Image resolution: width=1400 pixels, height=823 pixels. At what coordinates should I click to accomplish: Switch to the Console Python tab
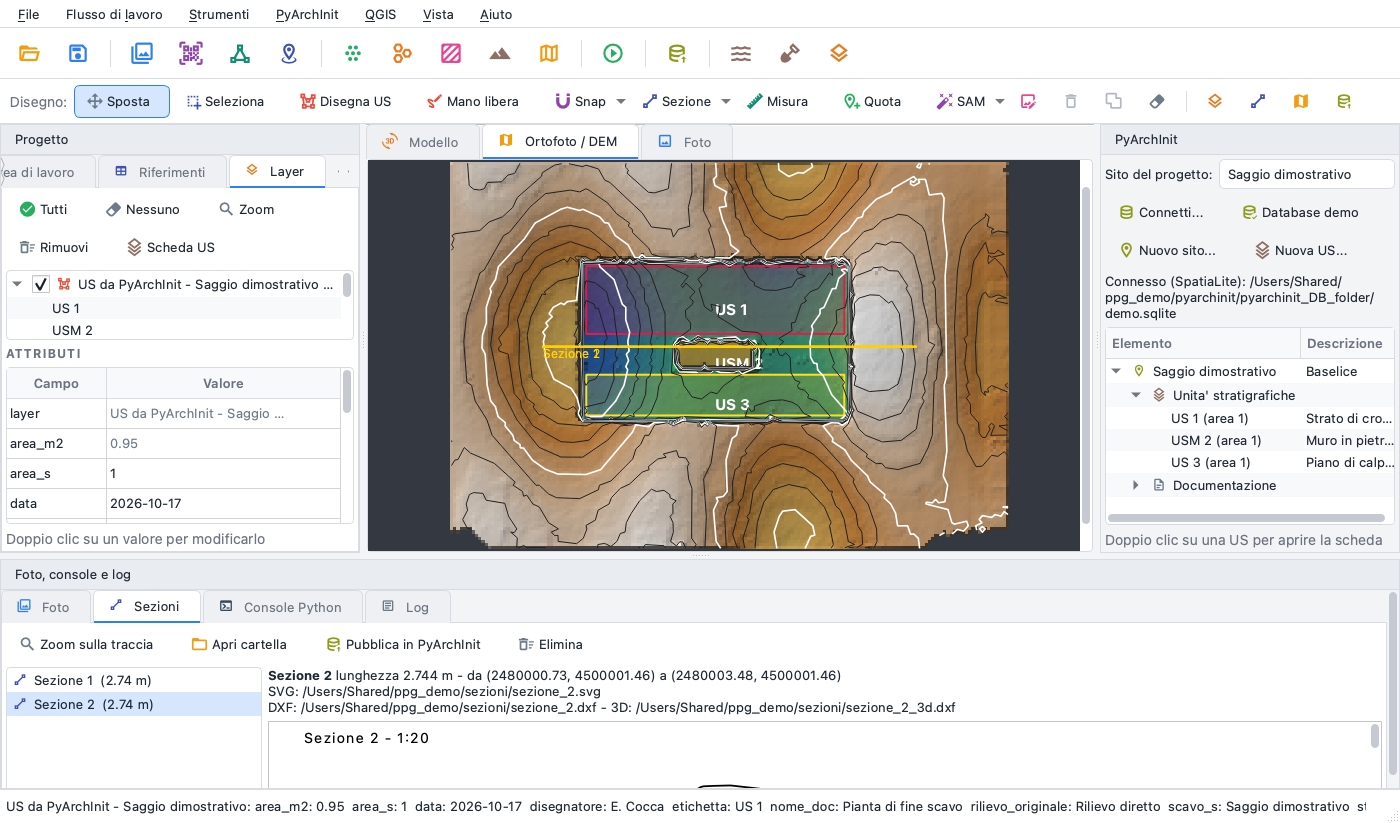[282, 607]
